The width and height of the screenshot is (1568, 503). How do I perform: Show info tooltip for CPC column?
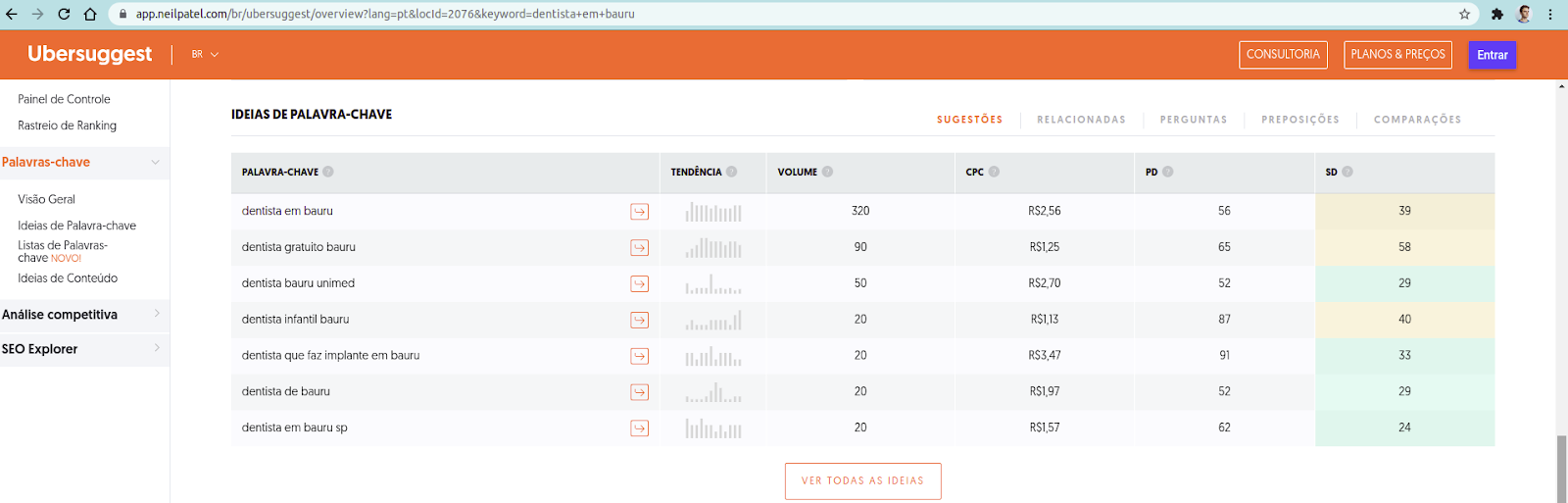coord(994,172)
